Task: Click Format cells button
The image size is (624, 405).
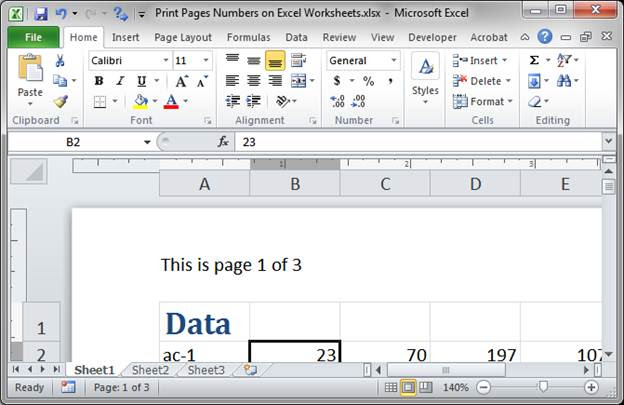Action: 483,101
